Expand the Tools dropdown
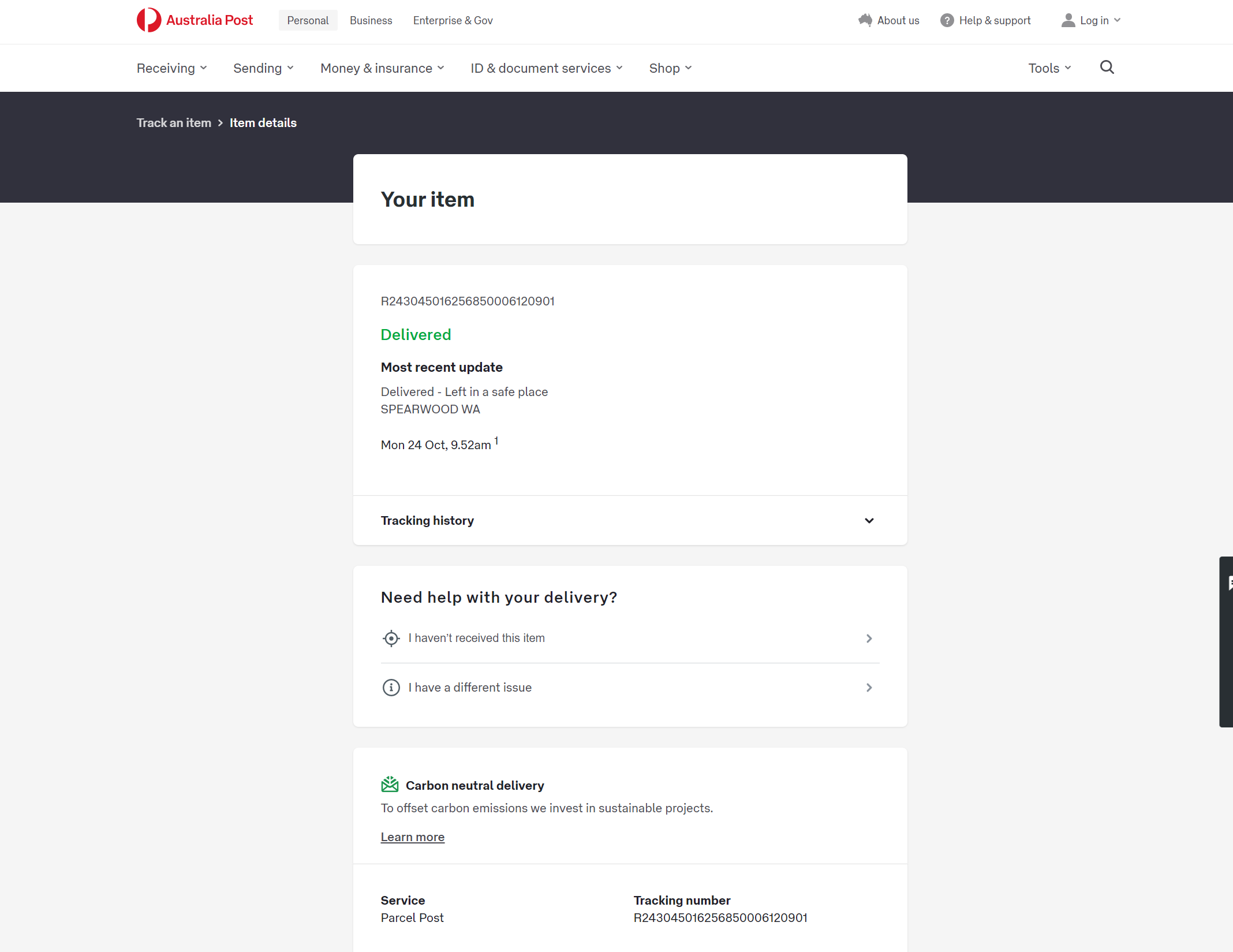The height and width of the screenshot is (952, 1233). (x=1049, y=68)
